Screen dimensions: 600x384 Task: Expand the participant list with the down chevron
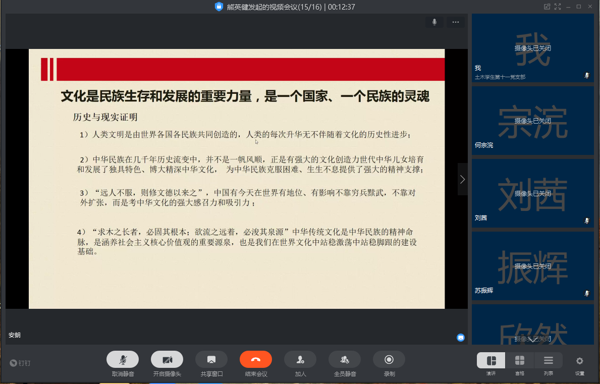pyautogui.click(x=533, y=339)
